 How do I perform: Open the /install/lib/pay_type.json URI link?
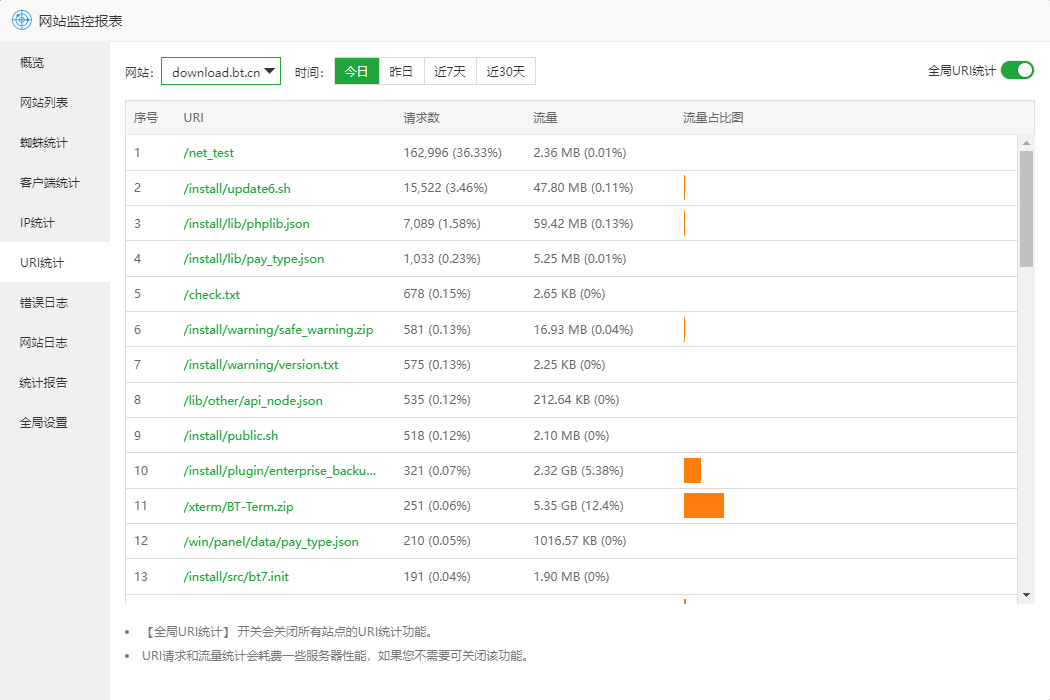pyautogui.click(x=254, y=259)
